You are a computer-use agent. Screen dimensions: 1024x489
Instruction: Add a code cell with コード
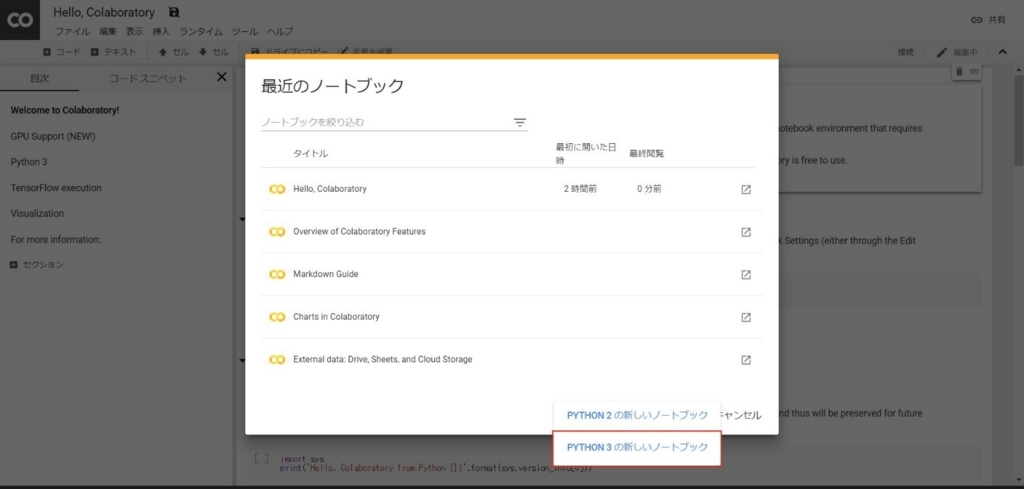tap(62, 52)
